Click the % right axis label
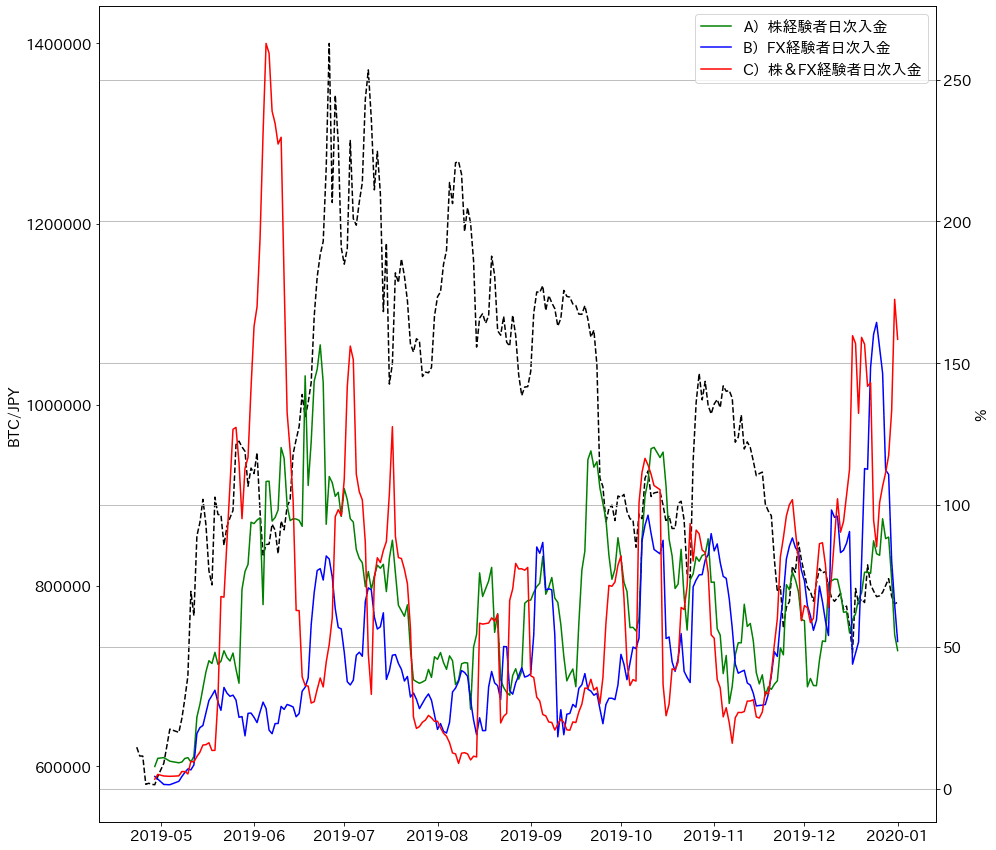 tap(981, 415)
